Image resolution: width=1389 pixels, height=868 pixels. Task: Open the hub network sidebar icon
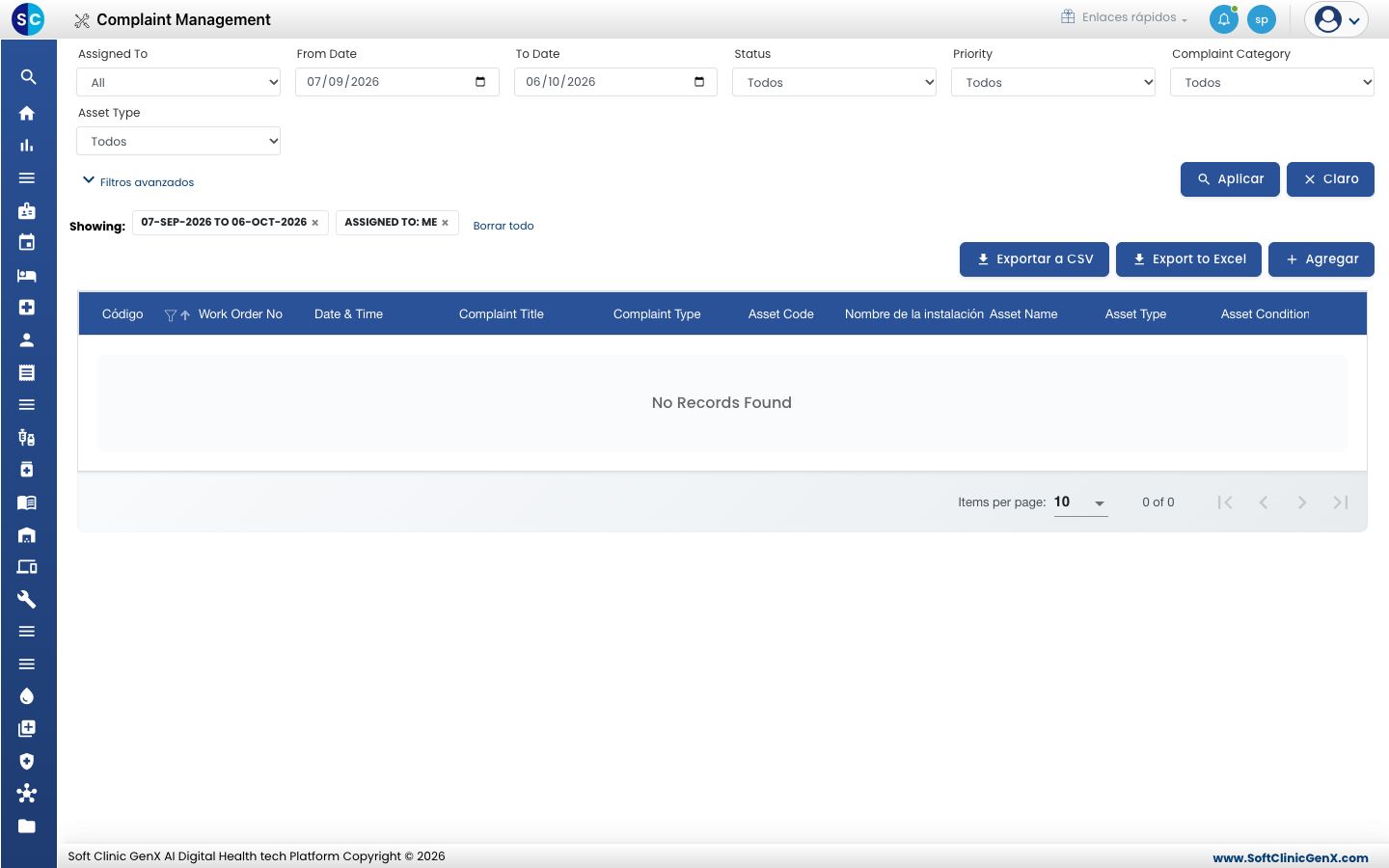(x=27, y=793)
